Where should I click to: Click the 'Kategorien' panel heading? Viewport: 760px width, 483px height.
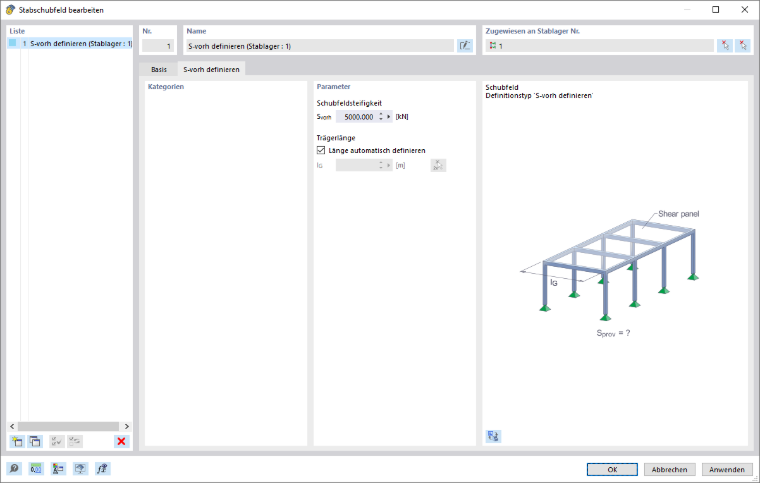tap(166, 87)
